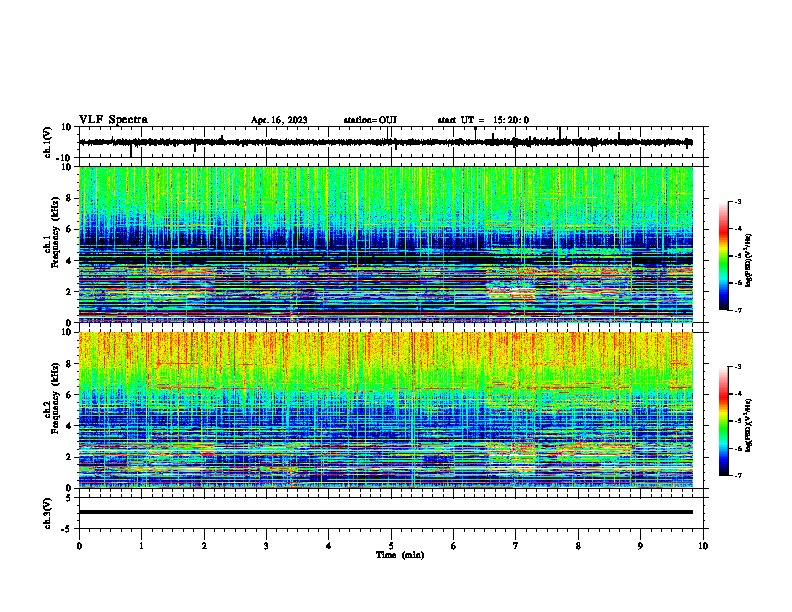Click time axis tick label "6"

point(454,546)
